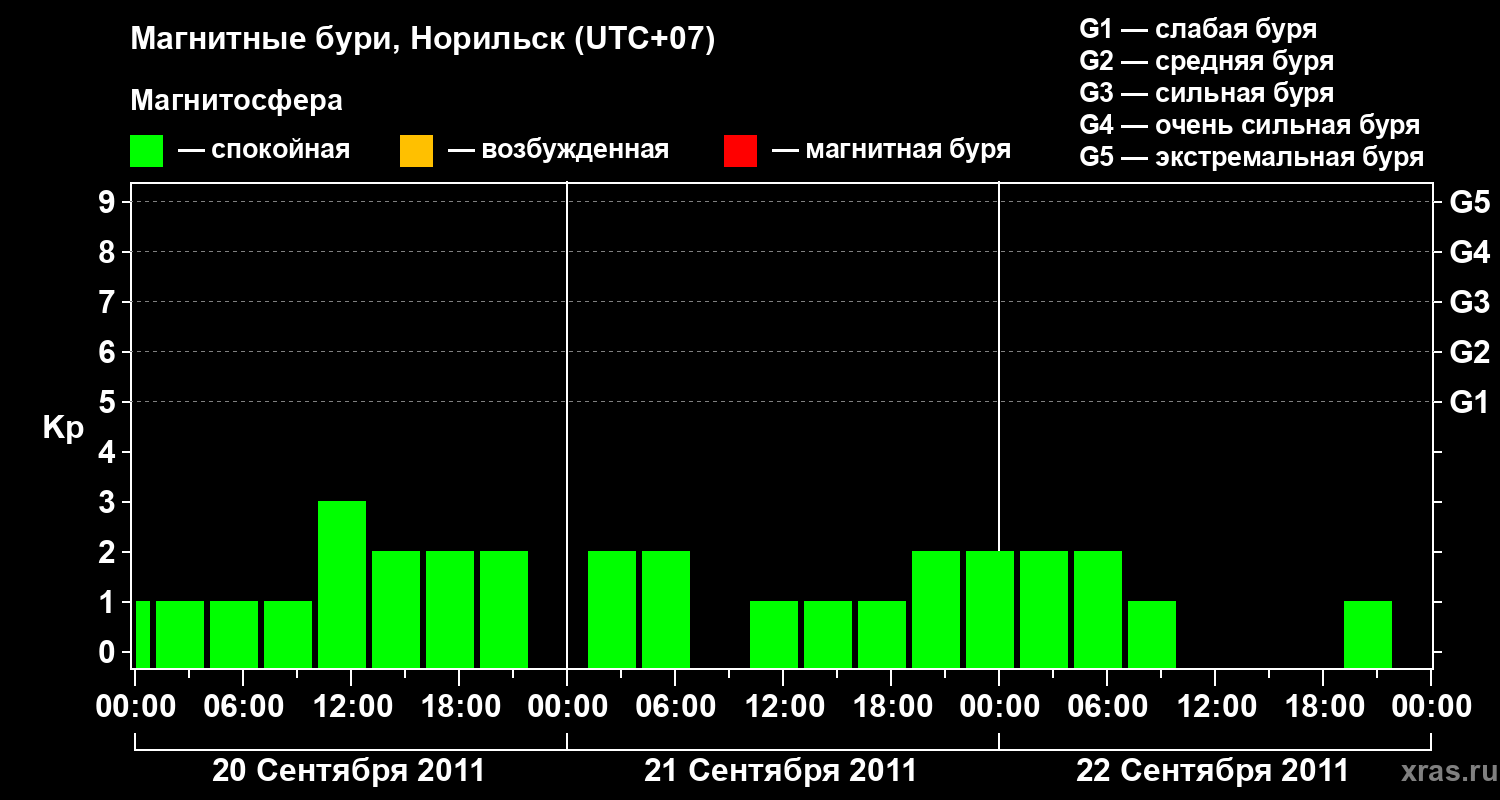The image size is (1500, 800).
Task: Select the line 'G3 — сильная буря'
Action: [x=1207, y=93]
